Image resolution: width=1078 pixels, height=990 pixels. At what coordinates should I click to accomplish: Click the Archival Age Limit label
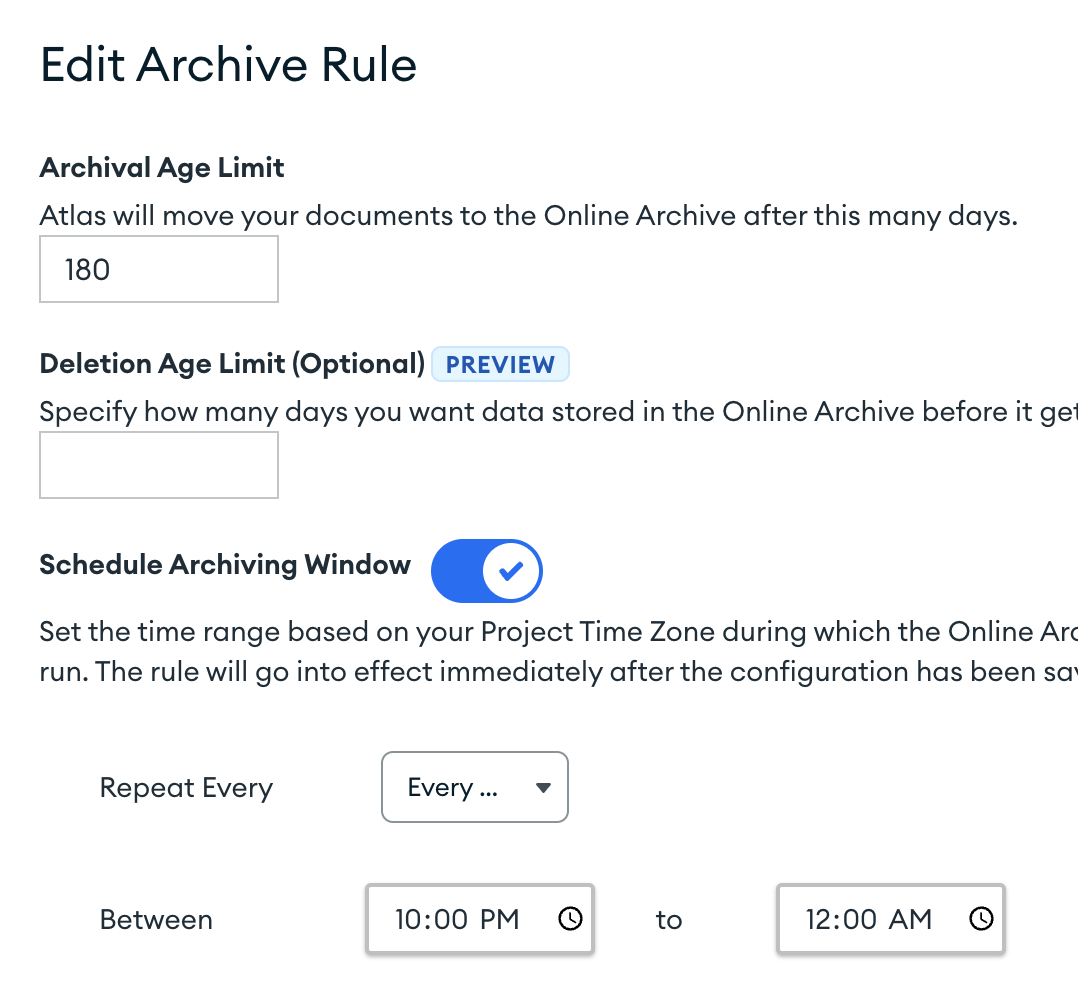162,168
